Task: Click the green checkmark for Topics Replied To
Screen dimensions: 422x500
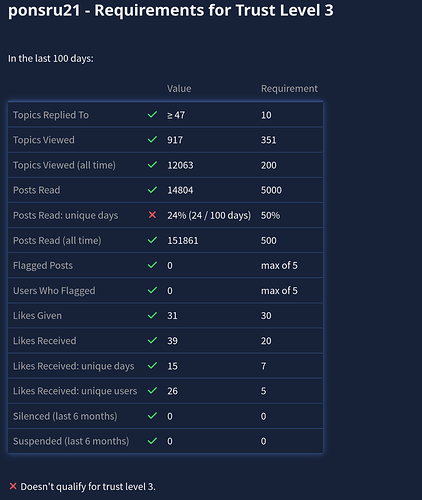Action: point(152,115)
